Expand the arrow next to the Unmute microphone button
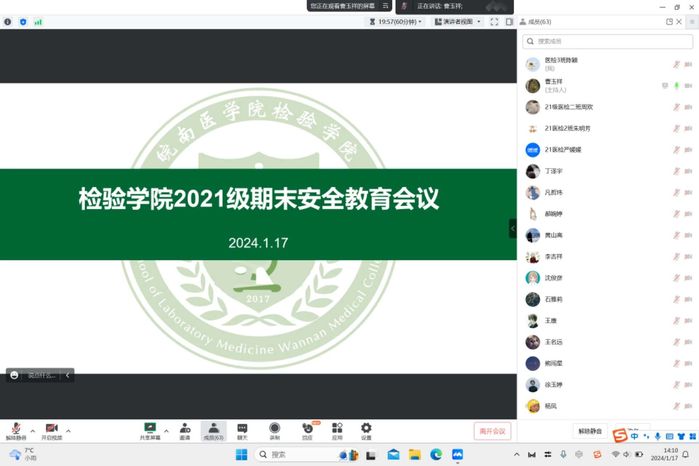The width and height of the screenshot is (699, 466). coord(33,429)
